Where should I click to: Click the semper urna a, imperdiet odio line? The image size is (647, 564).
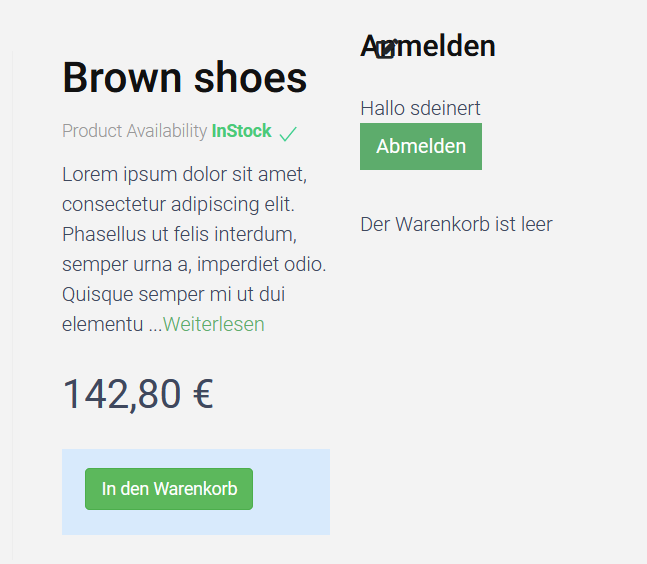pyautogui.click(x=194, y=265)
